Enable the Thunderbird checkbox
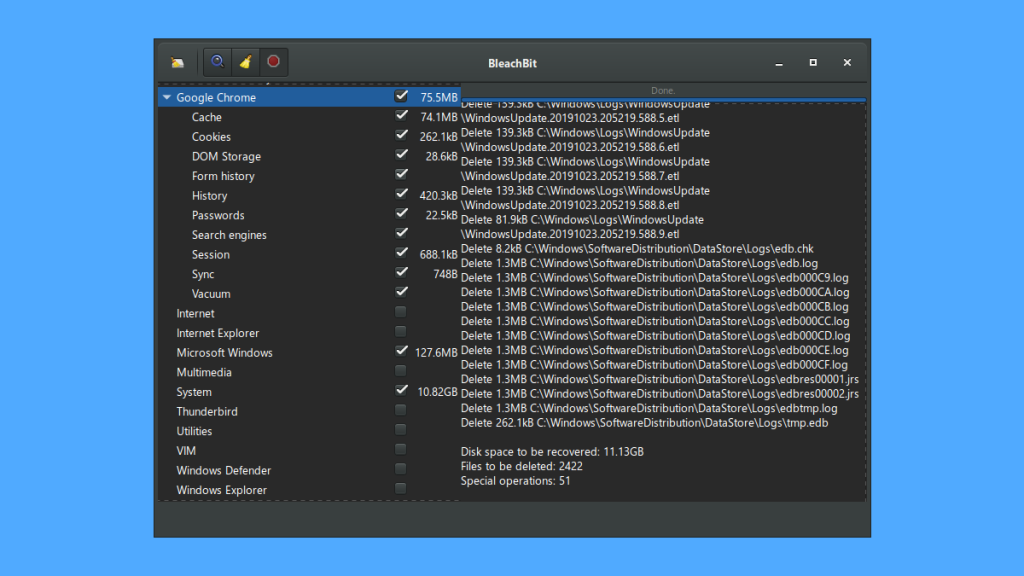 [x=401, y=410]
